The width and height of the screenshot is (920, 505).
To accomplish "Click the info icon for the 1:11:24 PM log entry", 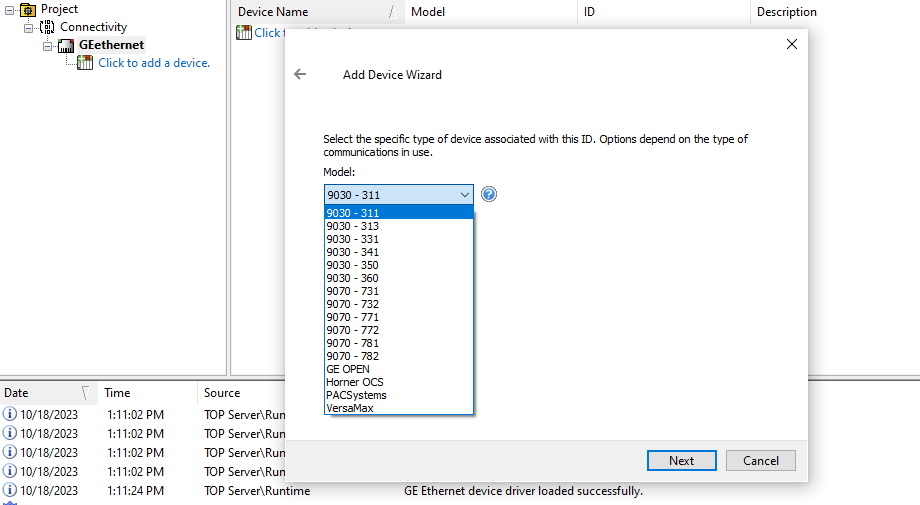I will pos(9,490).
